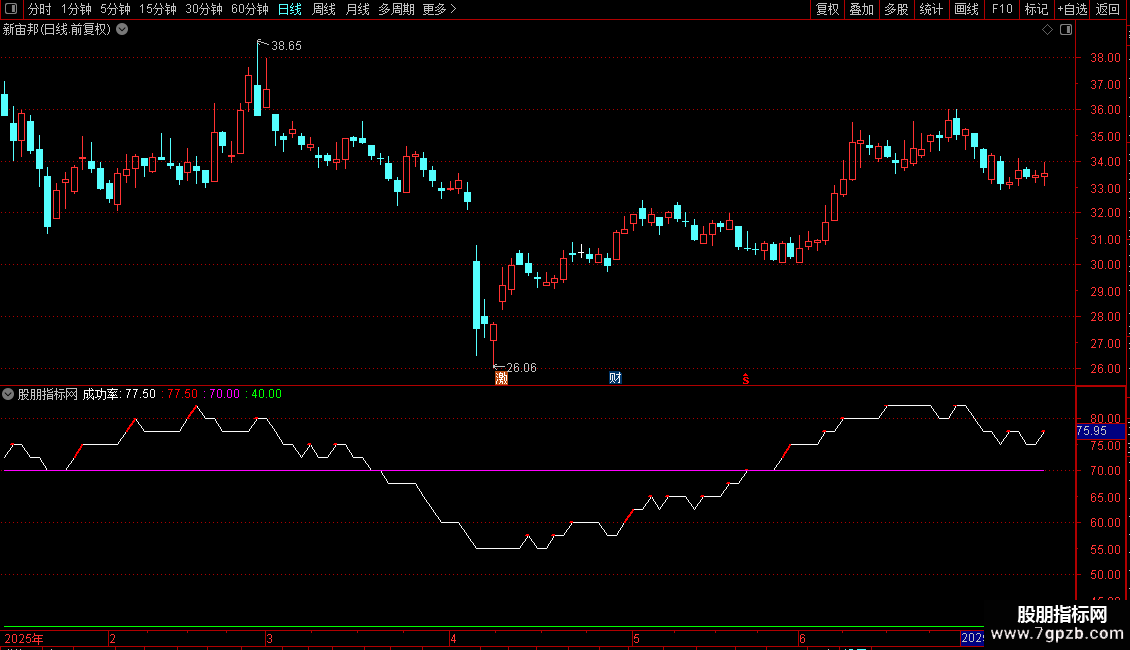
Task: Toggle the left side panel icon
Action: pos(11,9)
